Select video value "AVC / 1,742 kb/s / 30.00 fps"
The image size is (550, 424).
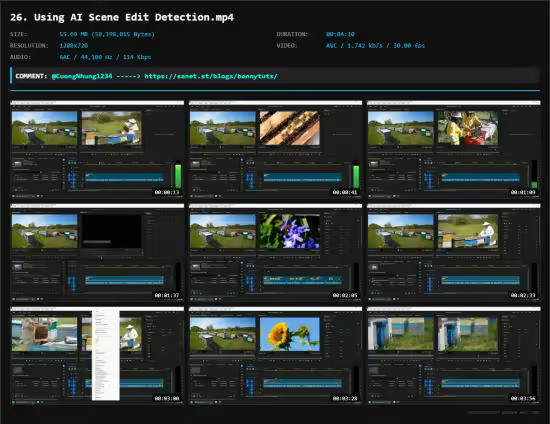point(375,46)
